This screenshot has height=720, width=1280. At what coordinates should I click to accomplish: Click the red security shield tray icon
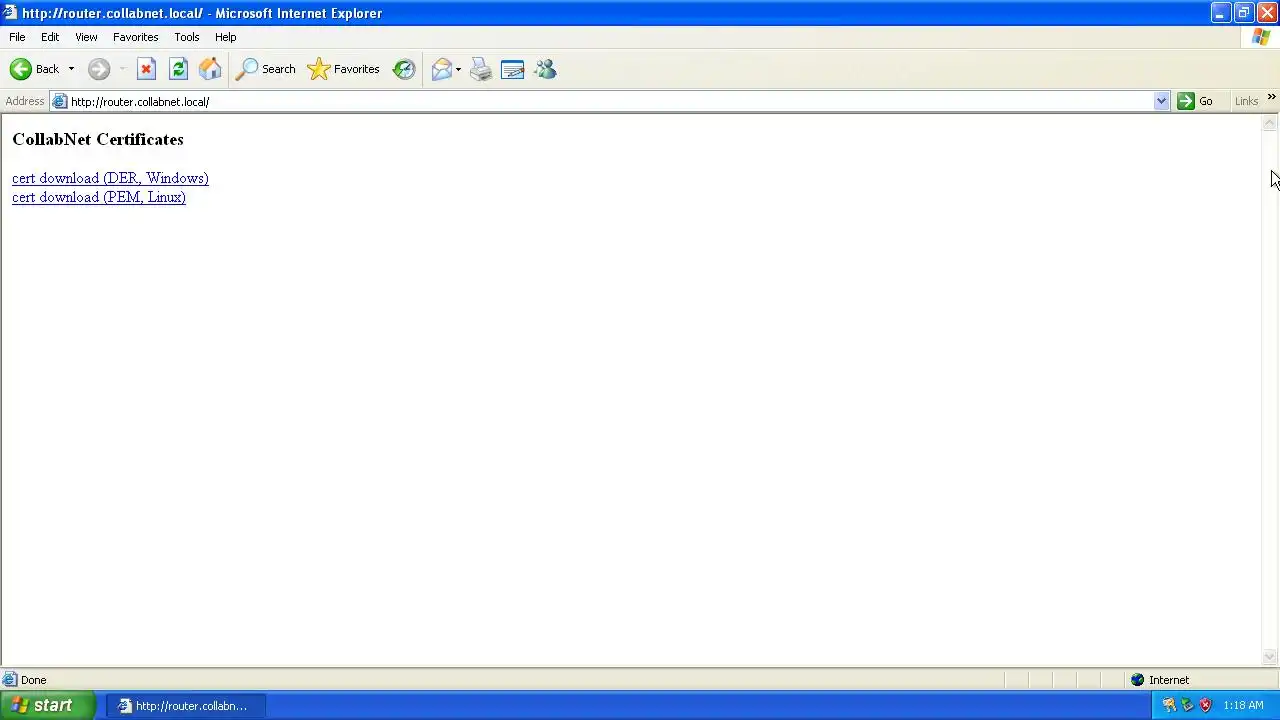1205,705
